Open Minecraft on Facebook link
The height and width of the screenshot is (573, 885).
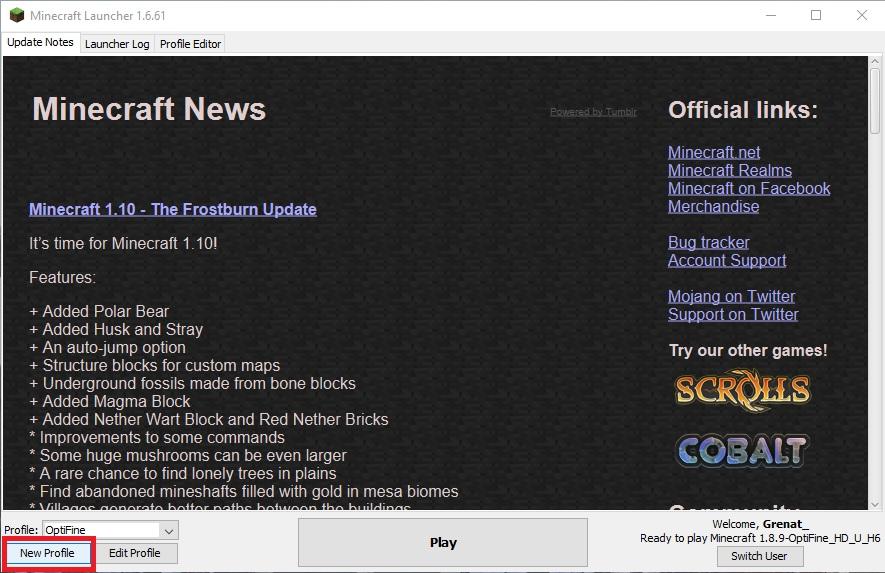749,189
